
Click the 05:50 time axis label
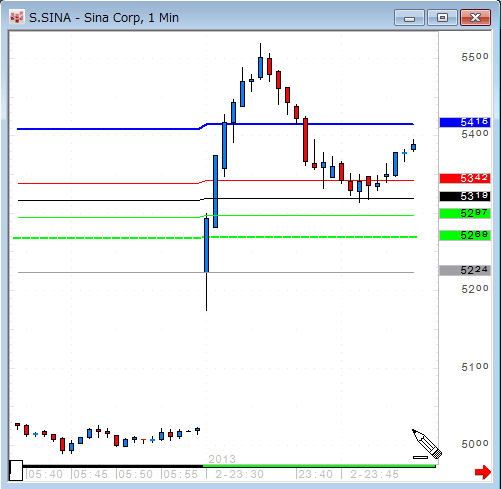[135, 474]
